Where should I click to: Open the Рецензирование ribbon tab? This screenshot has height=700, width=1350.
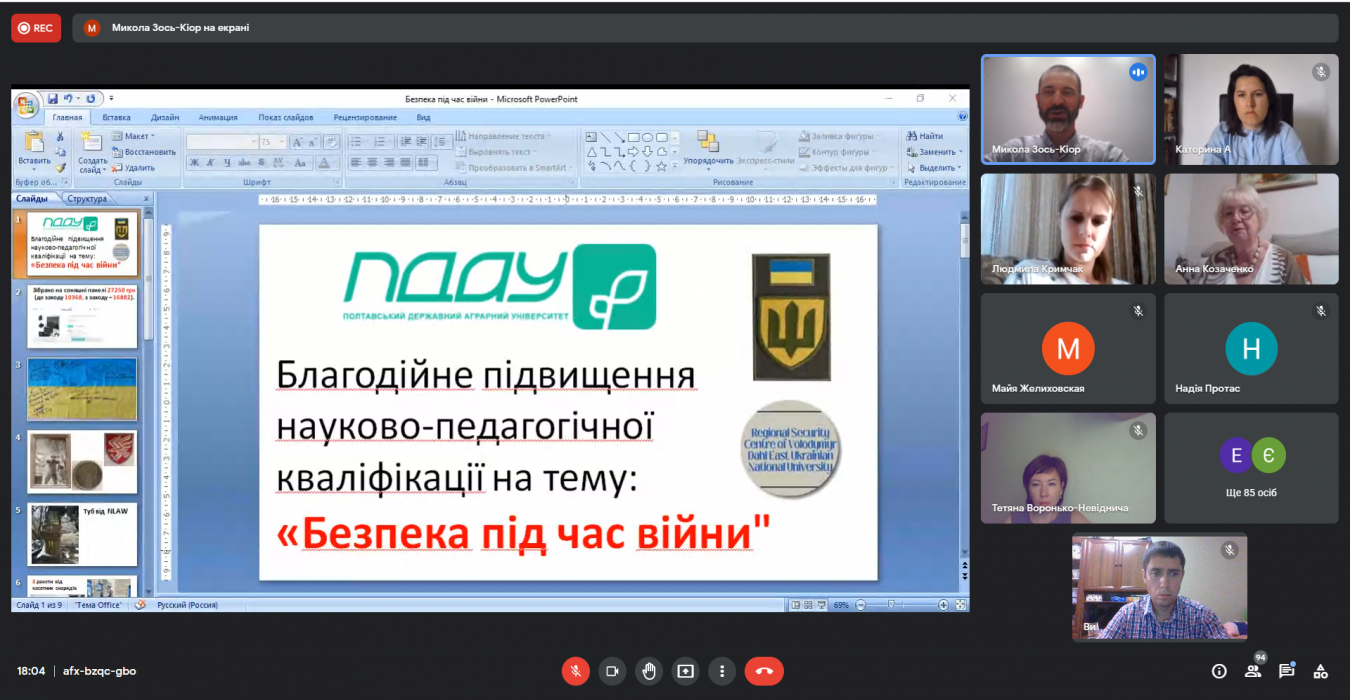365,117
